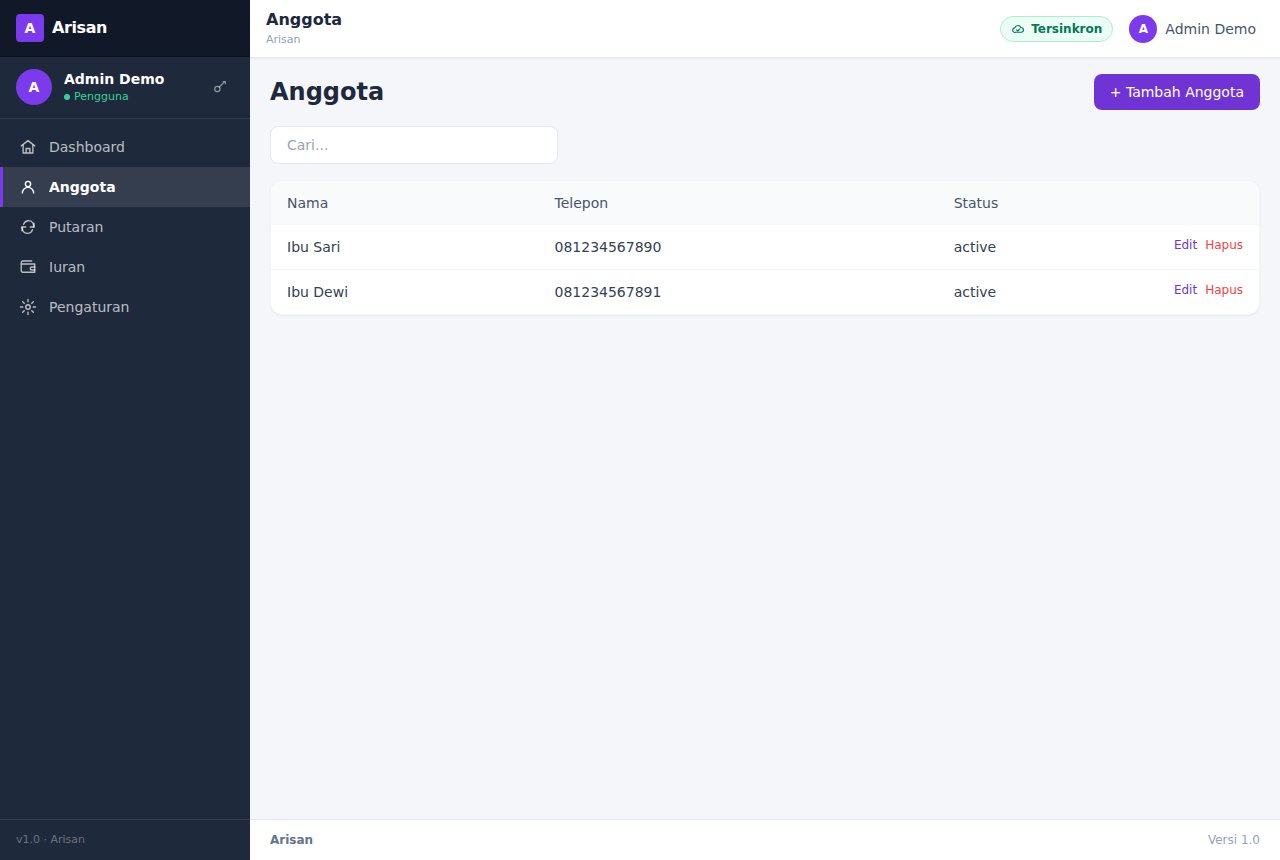
Task: Click the key icon beside Admin Demo
Action: pos(220,87)
